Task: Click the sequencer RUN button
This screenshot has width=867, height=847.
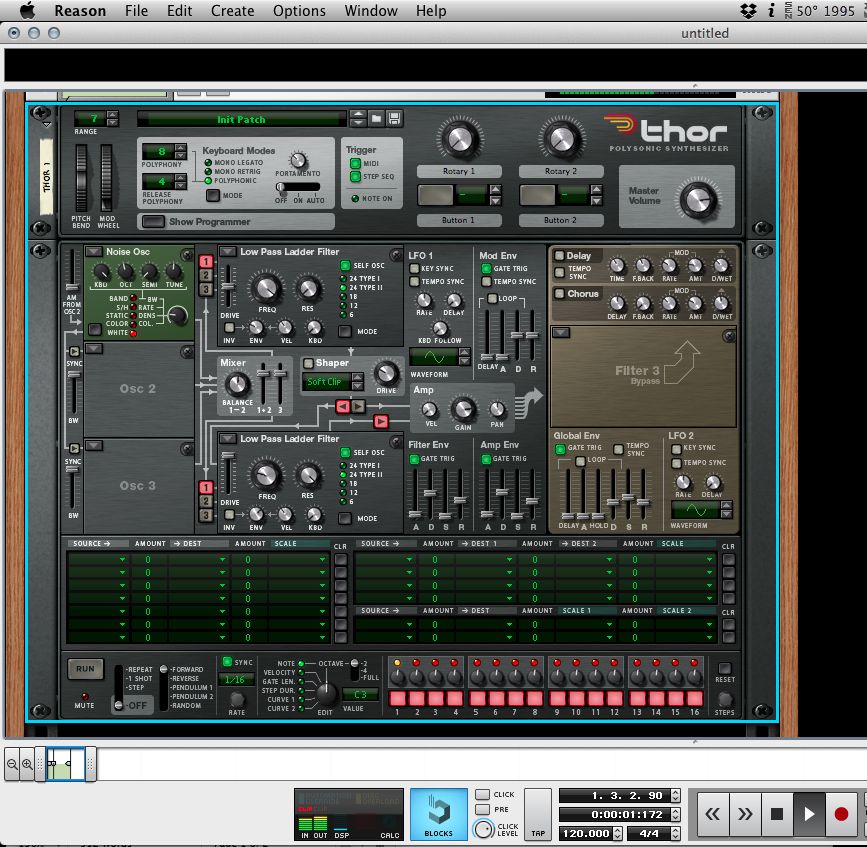Action: click(85, 669)
